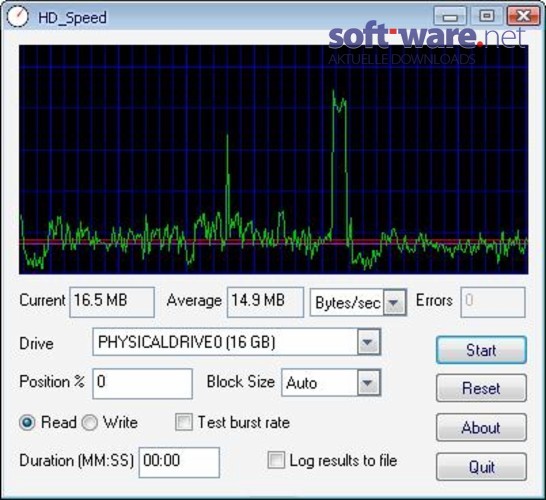
Task: Click the tallest green peak in speed graph
Action: point(333,92)
